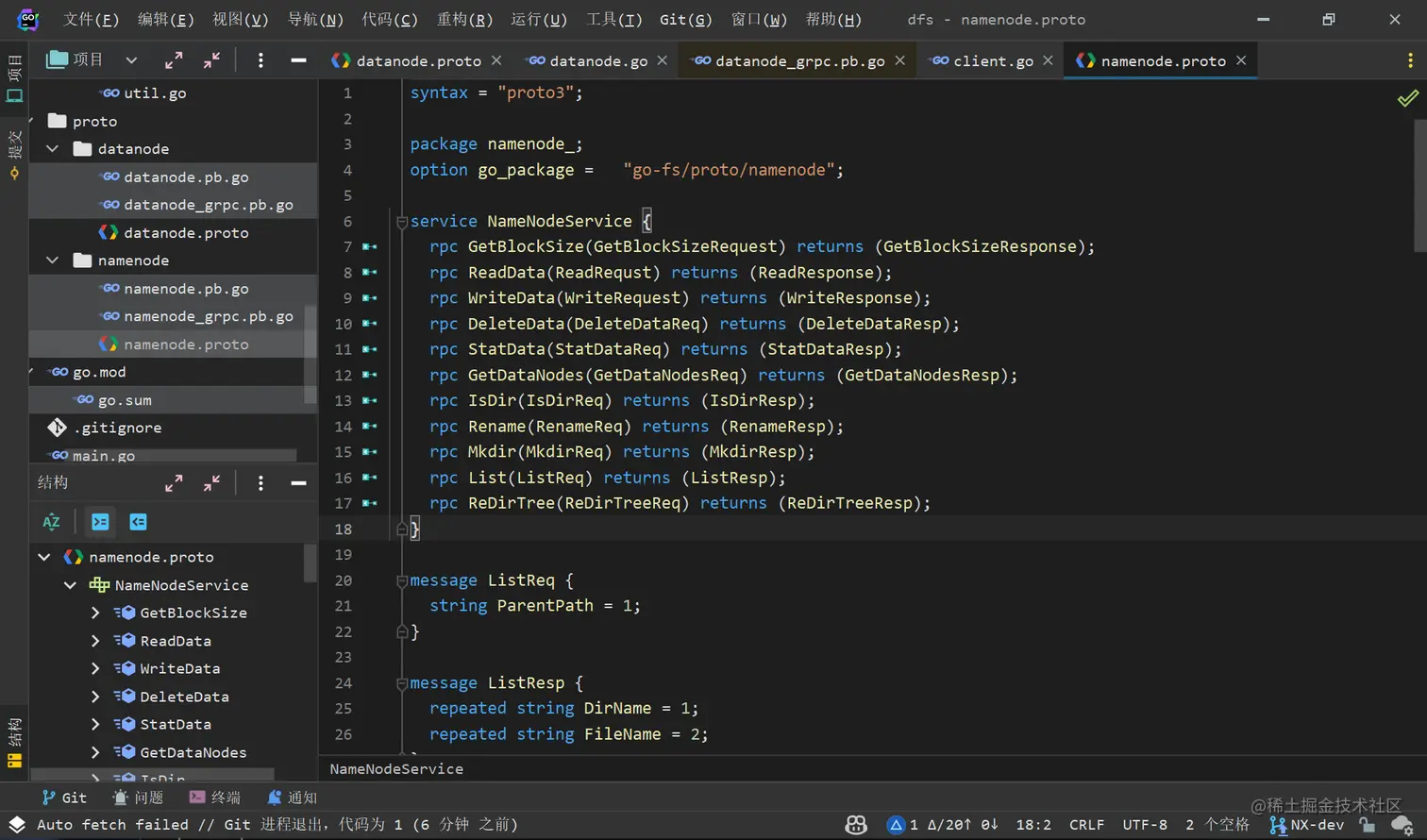Fold the message ListReq block
Image resolution: width=1427 pixels, height=840 pixels.
[402, 580]
